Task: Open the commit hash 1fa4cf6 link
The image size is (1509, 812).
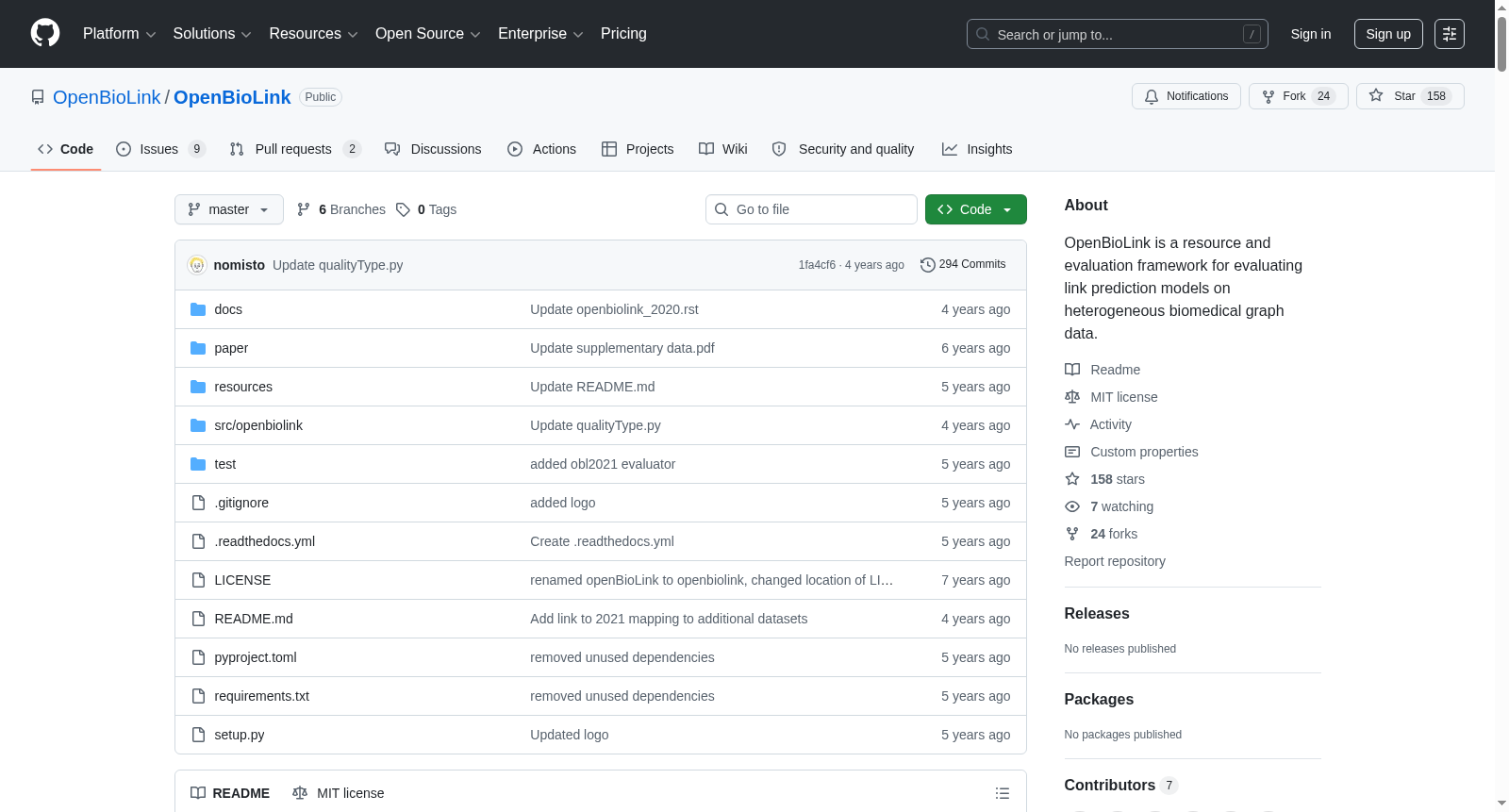Action: 817,265
